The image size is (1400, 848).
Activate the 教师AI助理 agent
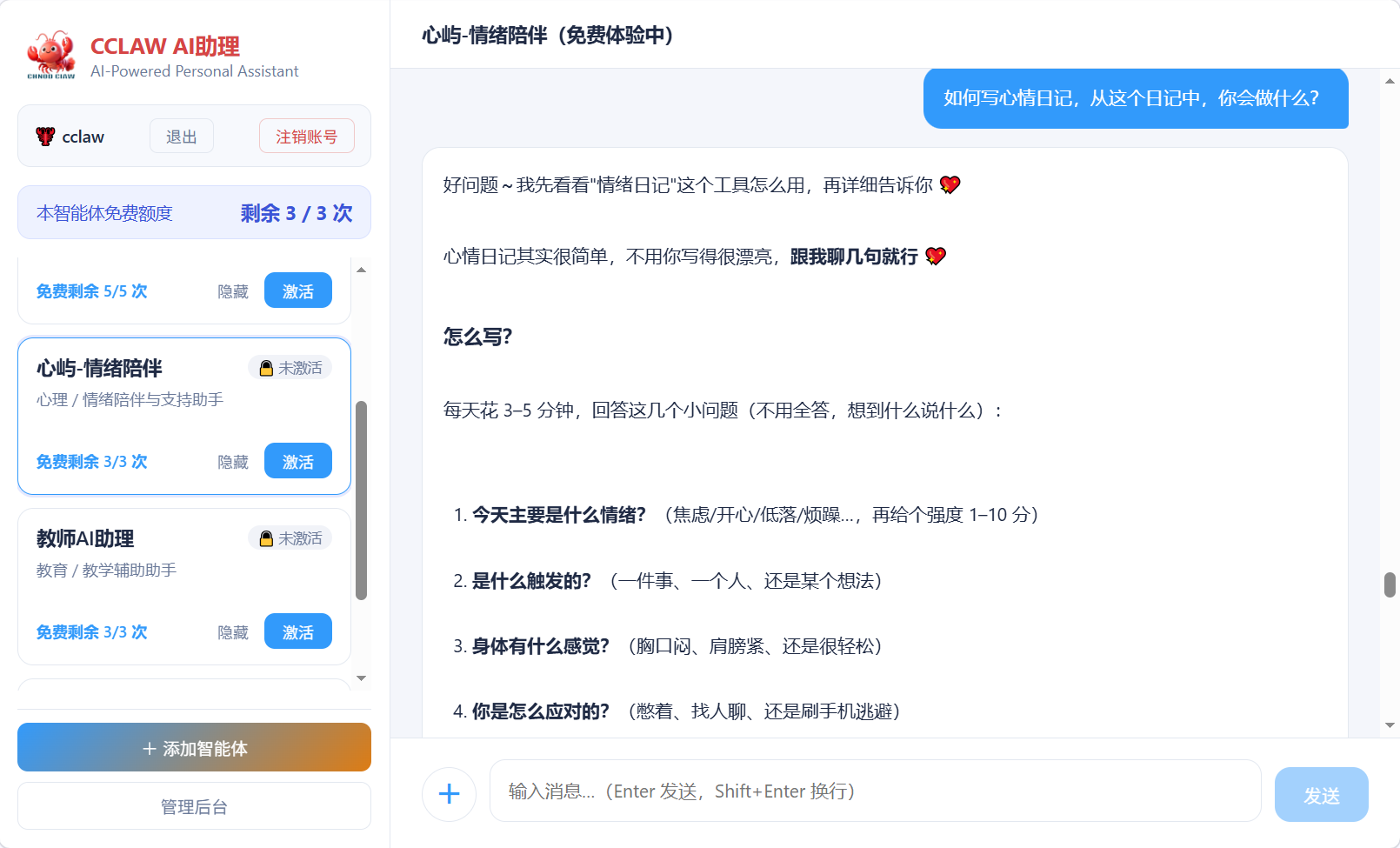coord(298,631)
